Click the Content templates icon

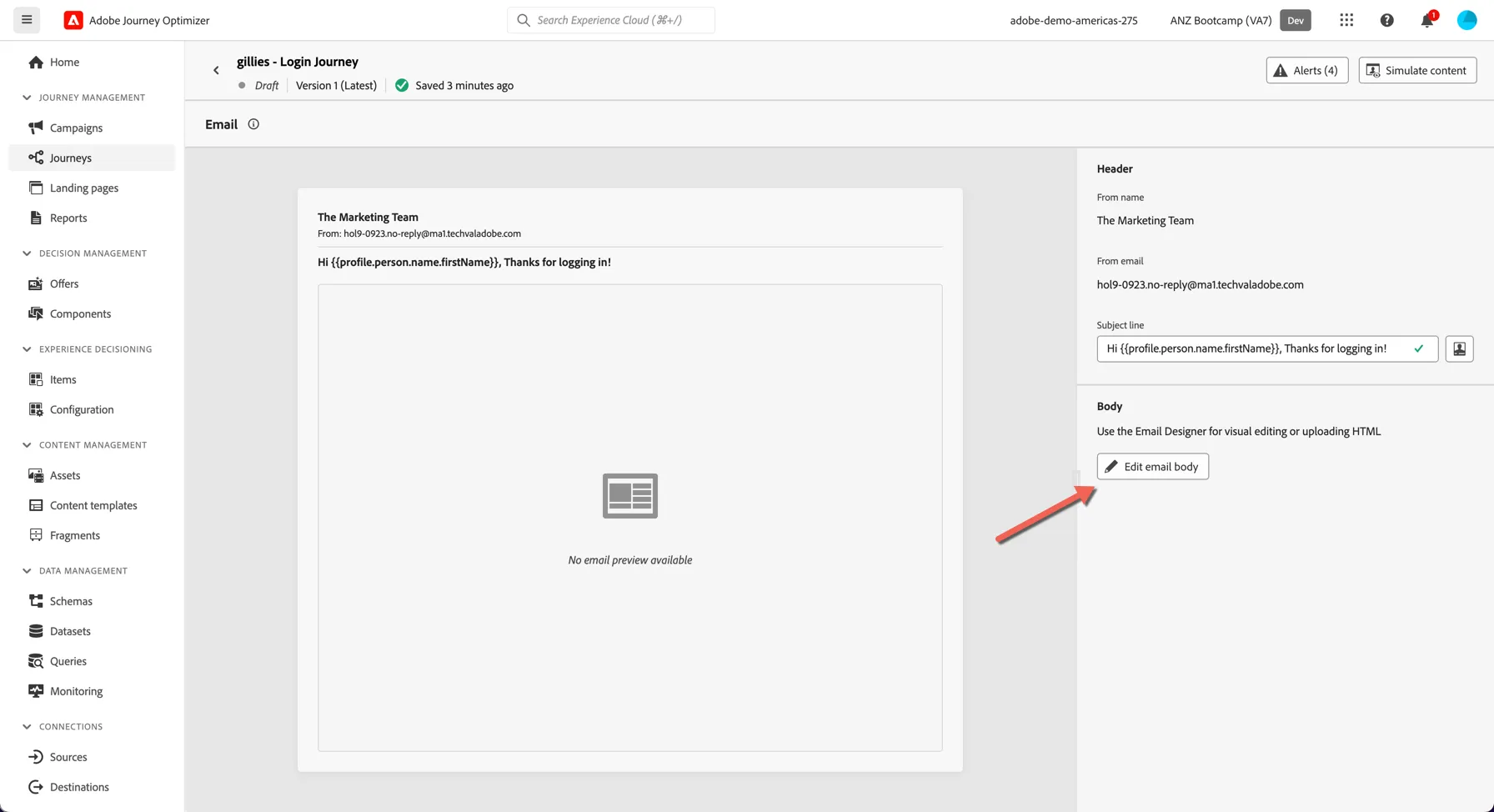(x=36, y=505)
